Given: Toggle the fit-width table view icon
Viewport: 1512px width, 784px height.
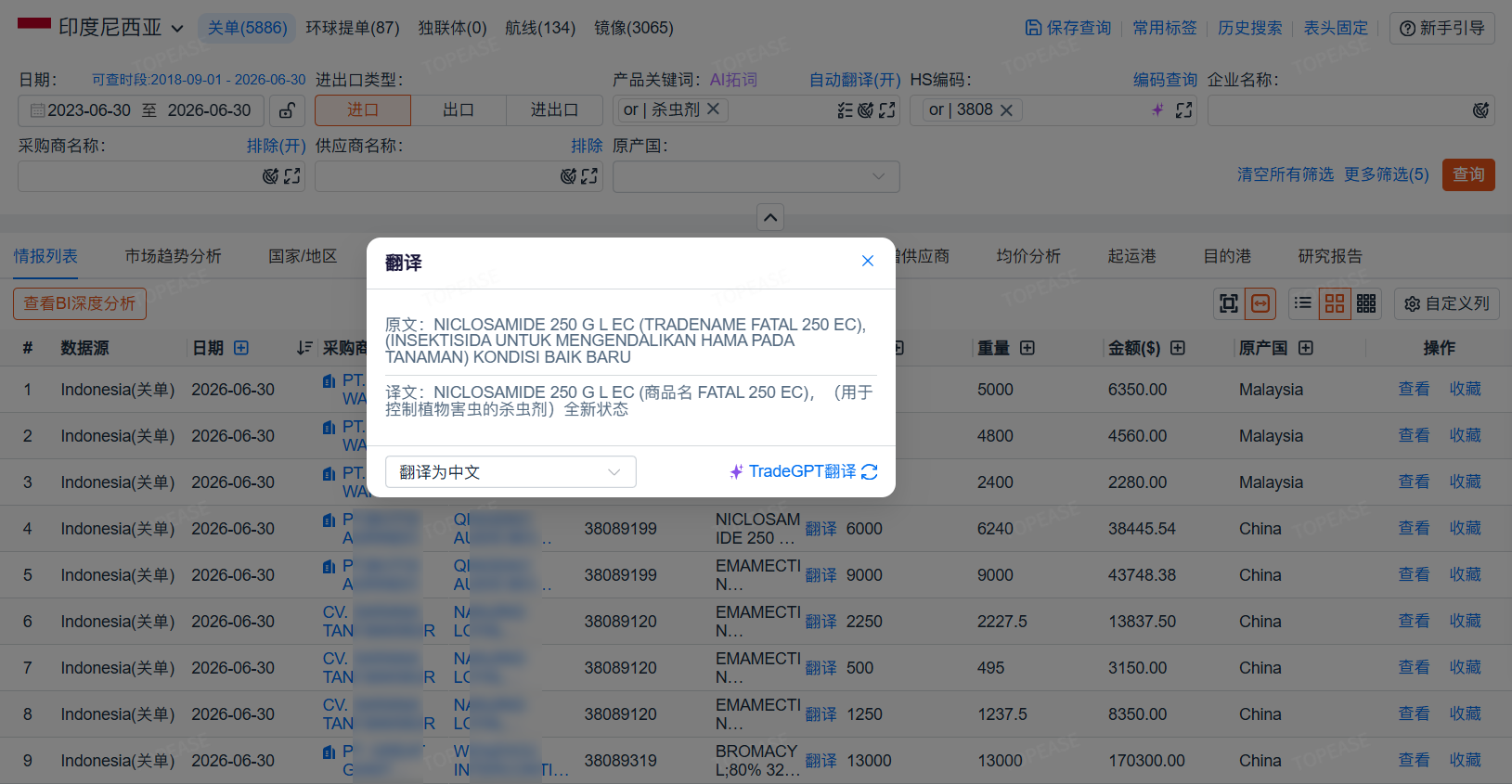Looking at the screenshot, I should coord(1260,303).
